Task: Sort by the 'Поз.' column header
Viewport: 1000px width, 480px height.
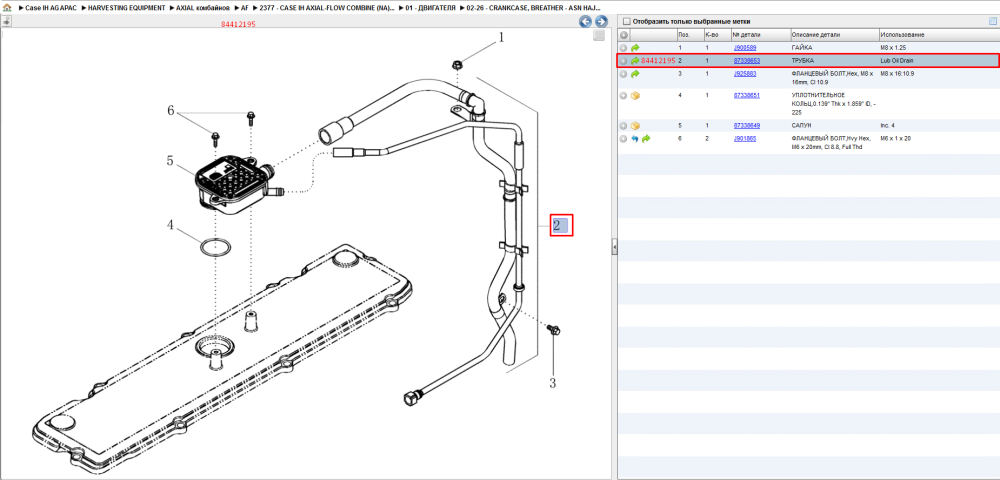Action: [x=689, y=34]
